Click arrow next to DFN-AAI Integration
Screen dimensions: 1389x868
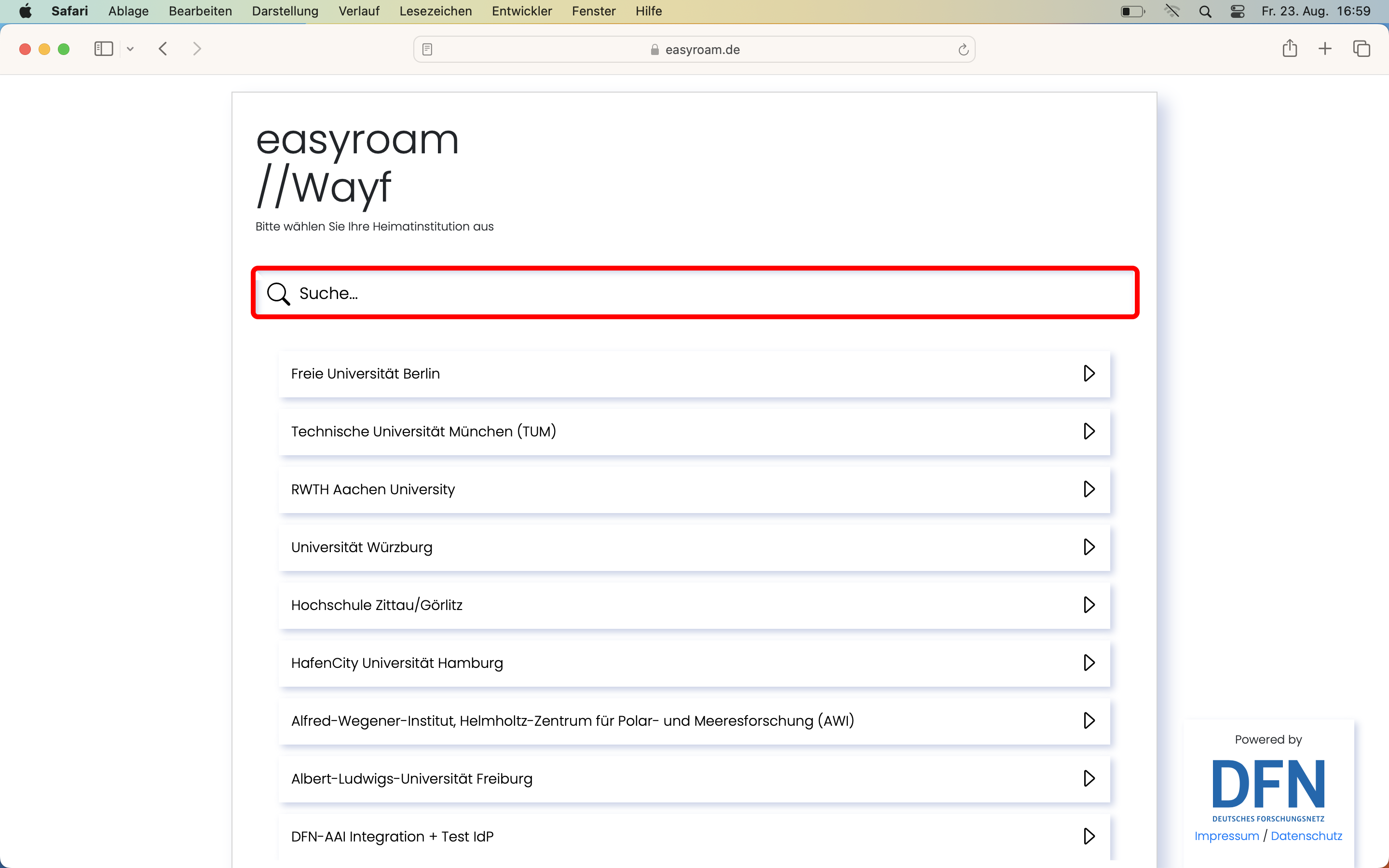pos(1089,837)
